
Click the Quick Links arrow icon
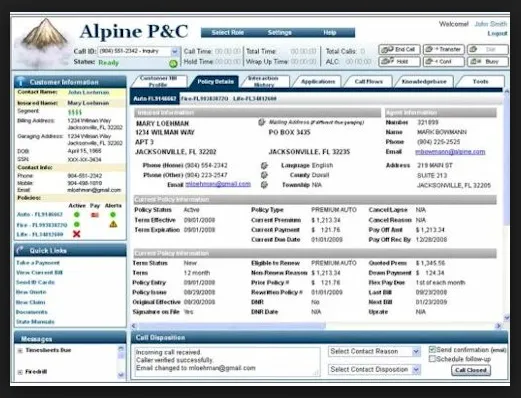click(x=20, y=250)
